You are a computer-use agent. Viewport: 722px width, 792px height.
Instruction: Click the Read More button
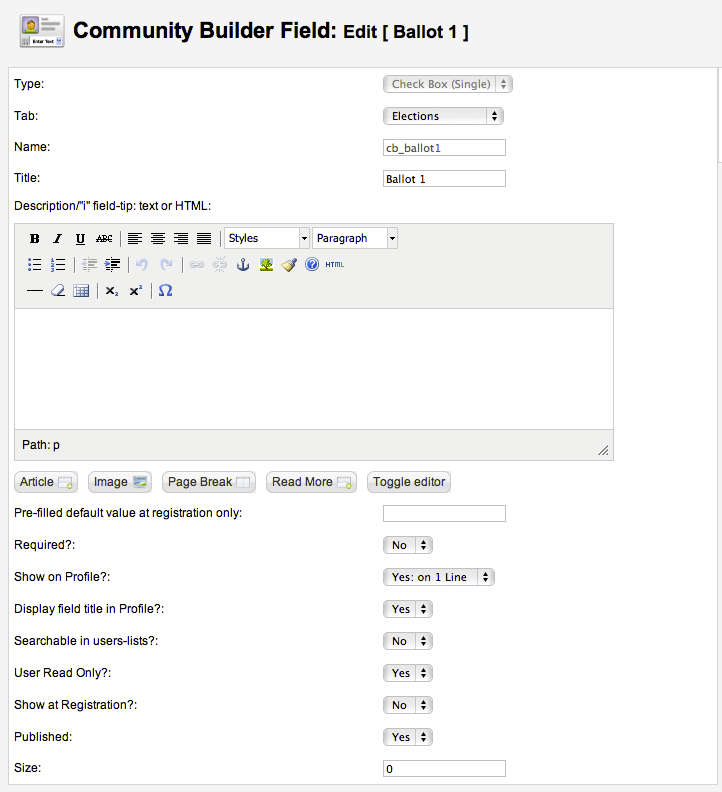(311, 482)
